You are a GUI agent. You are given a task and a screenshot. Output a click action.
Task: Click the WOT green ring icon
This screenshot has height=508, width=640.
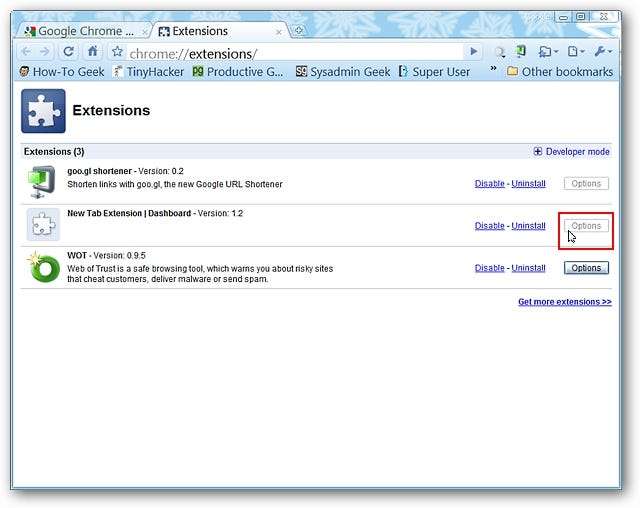[x=43, y=267]
